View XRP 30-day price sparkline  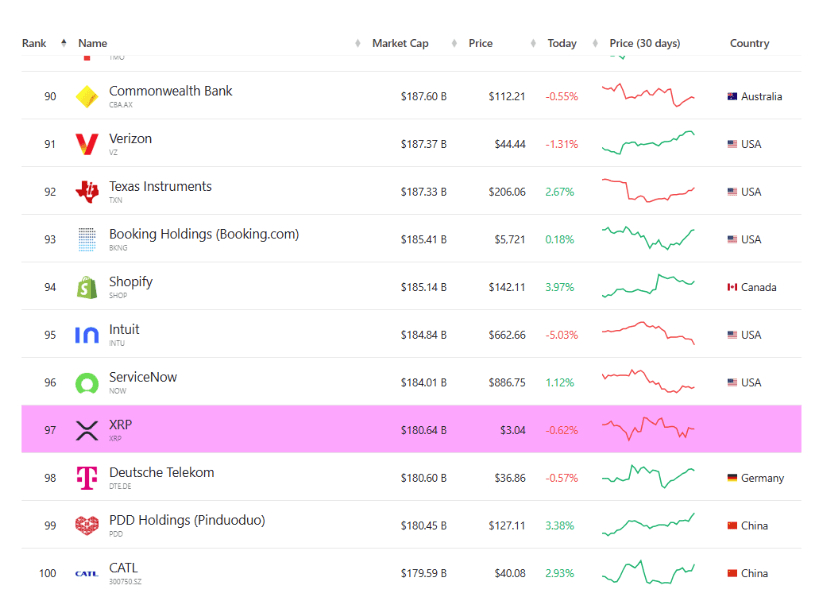tap(648, 429)
